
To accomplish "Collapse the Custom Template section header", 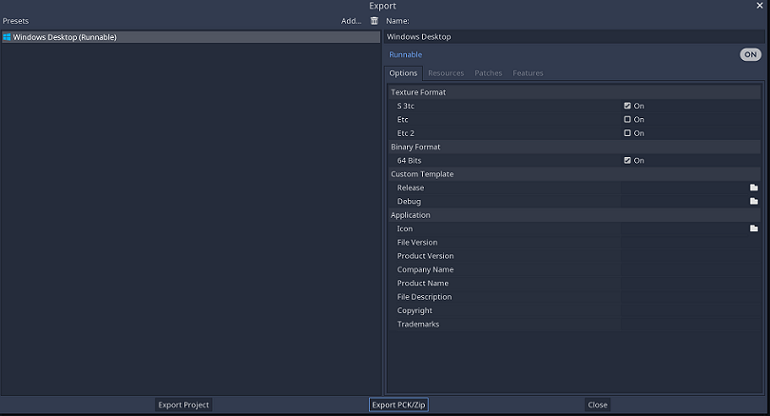I will click(574, 174).
